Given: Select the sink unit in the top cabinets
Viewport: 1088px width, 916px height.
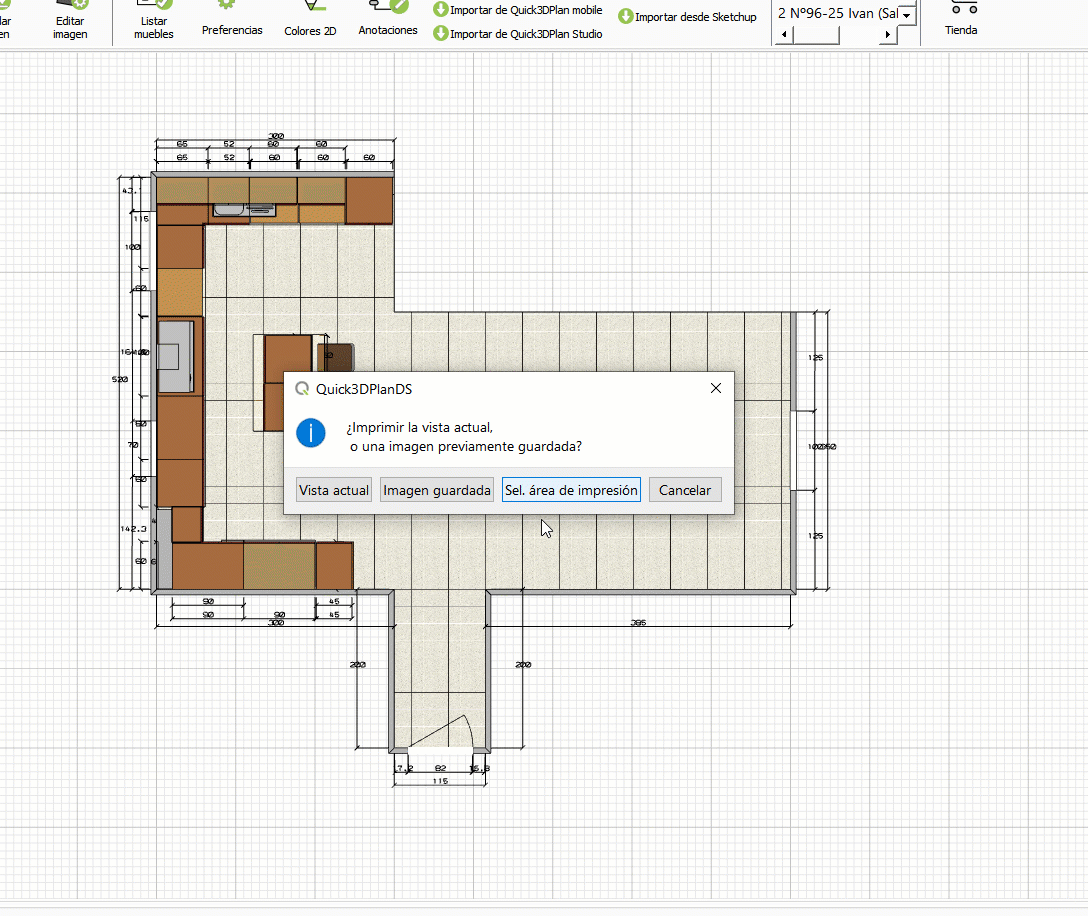Looking at the screenshot, I should pyautogui.click(x=243, y=211).
